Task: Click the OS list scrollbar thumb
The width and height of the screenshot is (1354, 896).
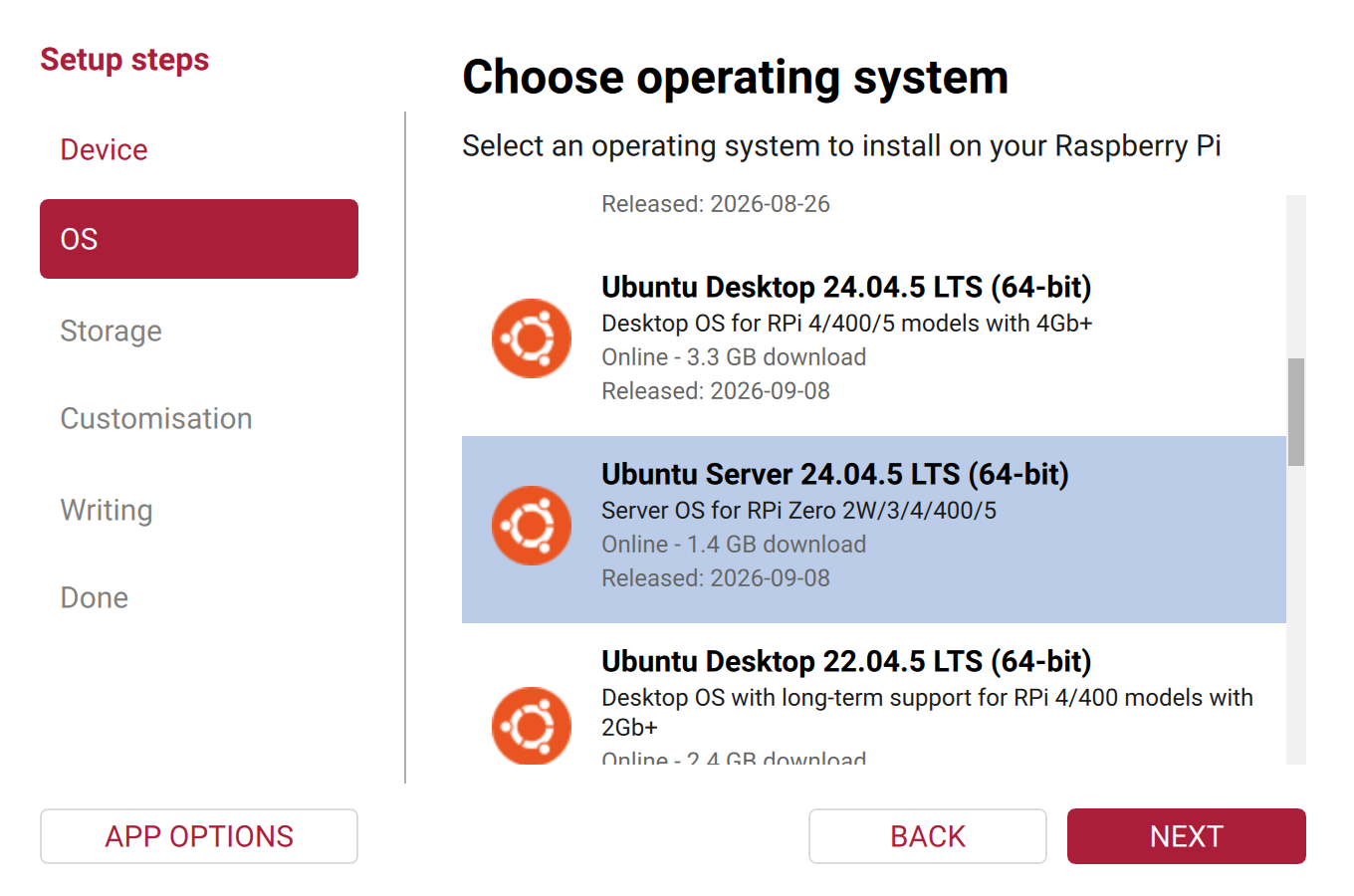Action: (1296, 412)
